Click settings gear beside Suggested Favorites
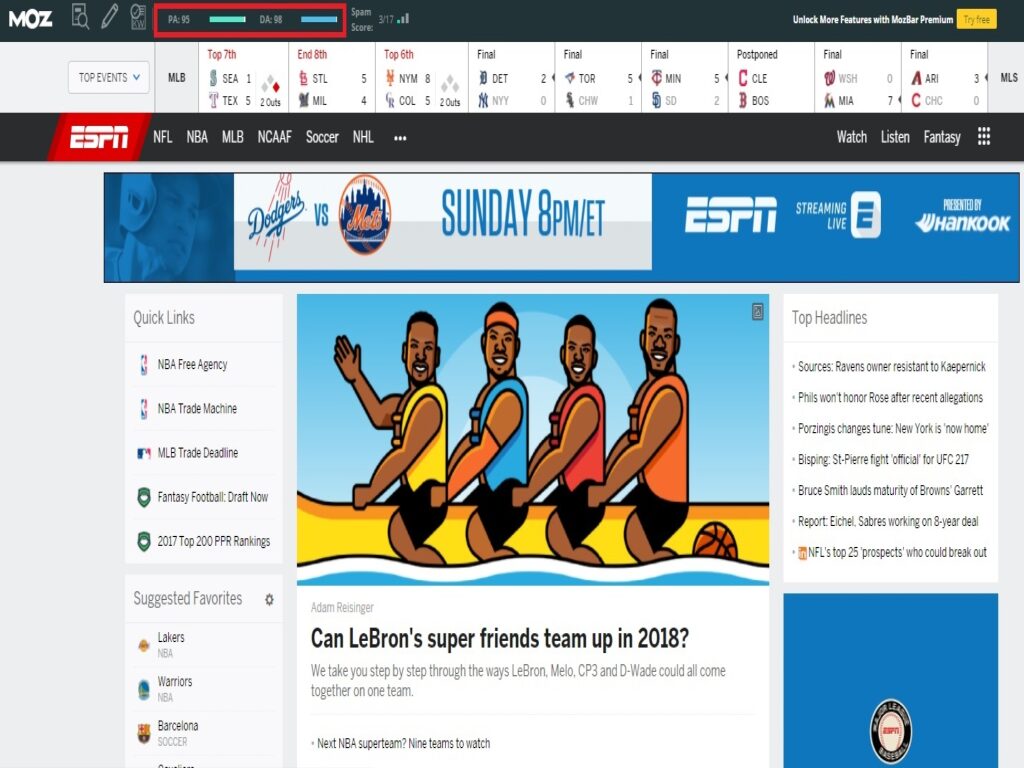Image resolution: width=1024 pixels, height=768 pixels. pos(269,599)
